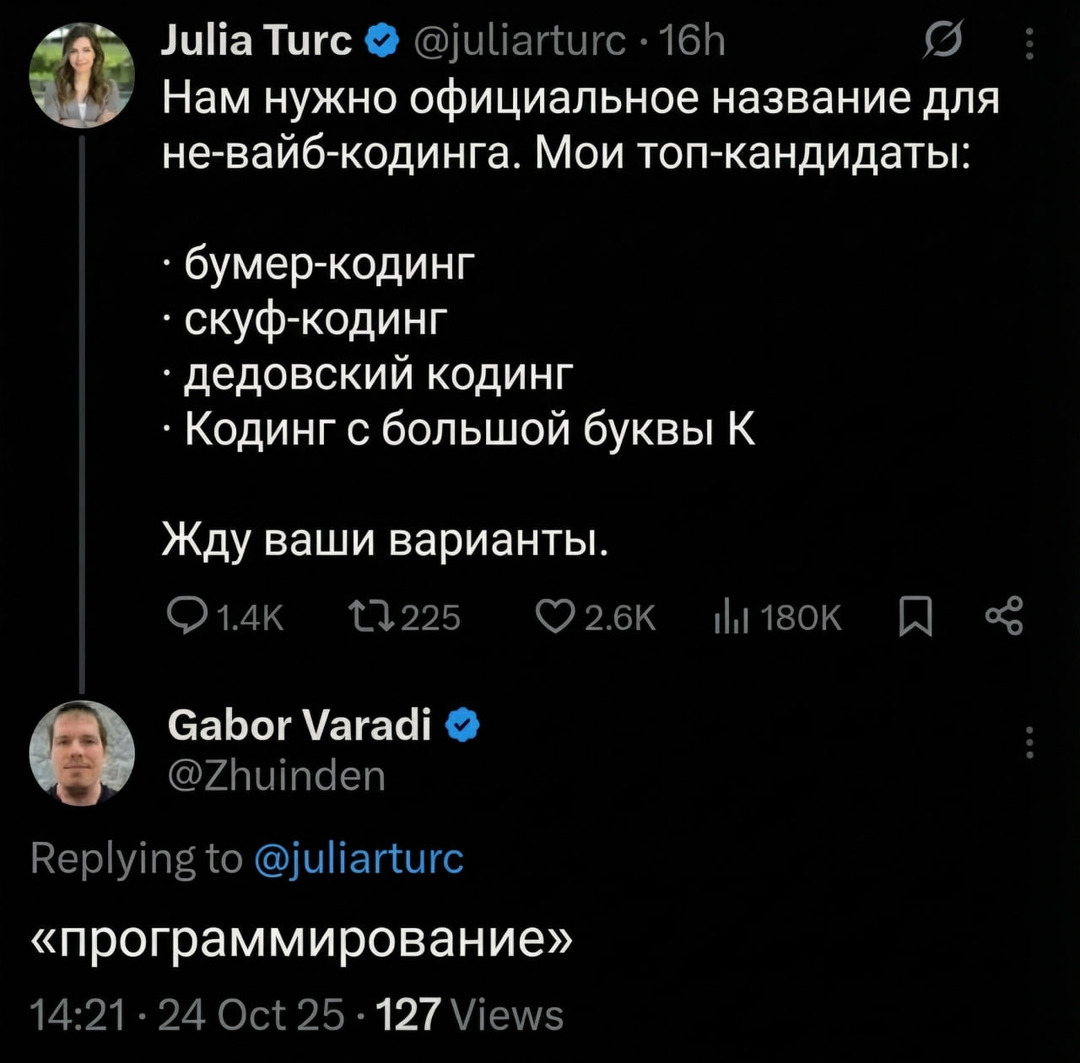
Task: Open more options menu on Julia's tweet
Action: click(1031, 43)
